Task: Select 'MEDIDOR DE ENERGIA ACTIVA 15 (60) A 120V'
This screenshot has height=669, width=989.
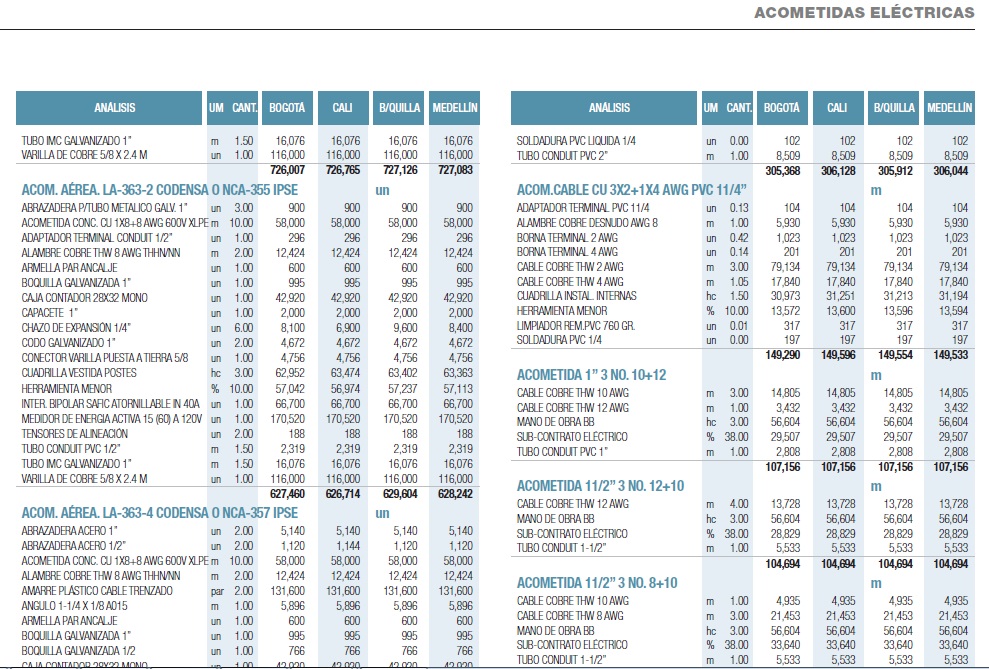Action: 112,419
